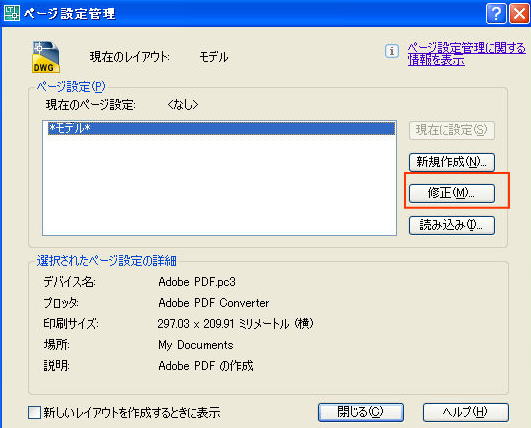Click the ページ設定(P) group label
The width and height of the screenshot is (531, 428).
click(71, 87)
